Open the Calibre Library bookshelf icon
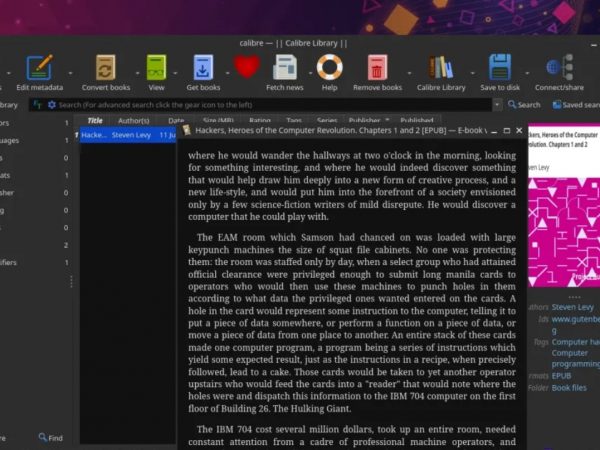The width and height of the screenshot is (600, 450). point(441,67)
